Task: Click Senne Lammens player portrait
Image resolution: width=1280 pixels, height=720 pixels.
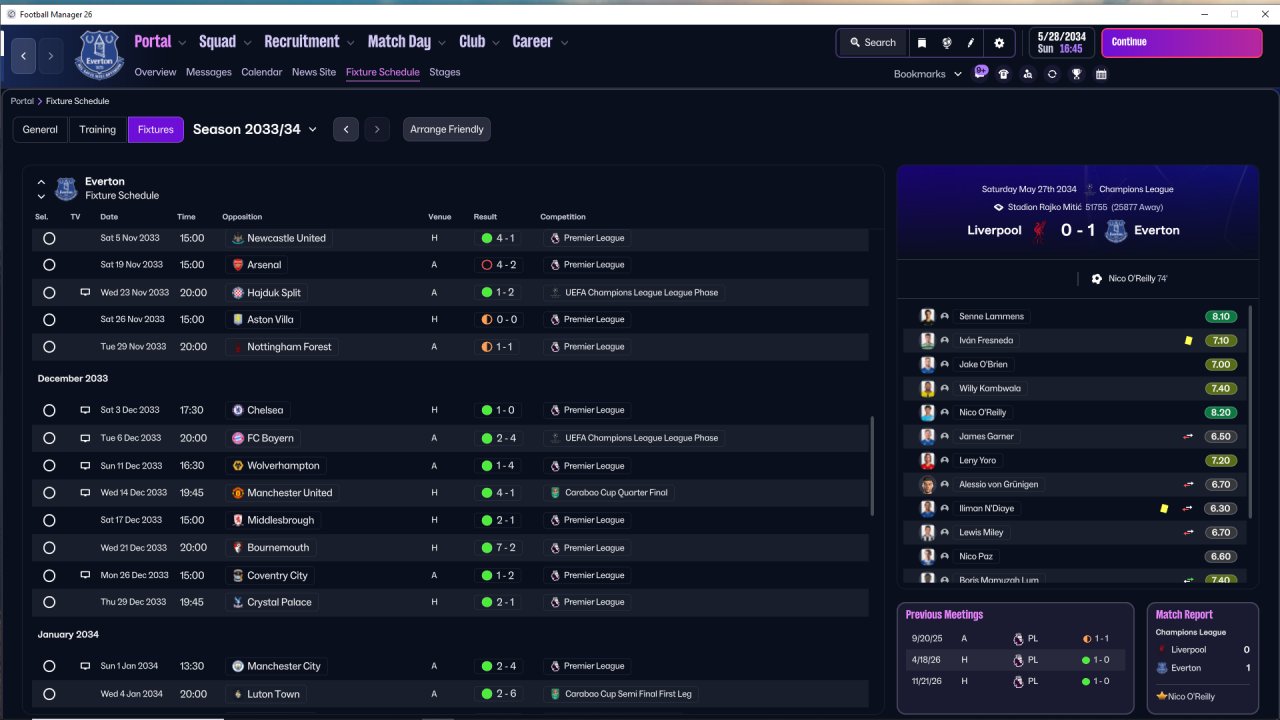Action: (x=927, y=316)
